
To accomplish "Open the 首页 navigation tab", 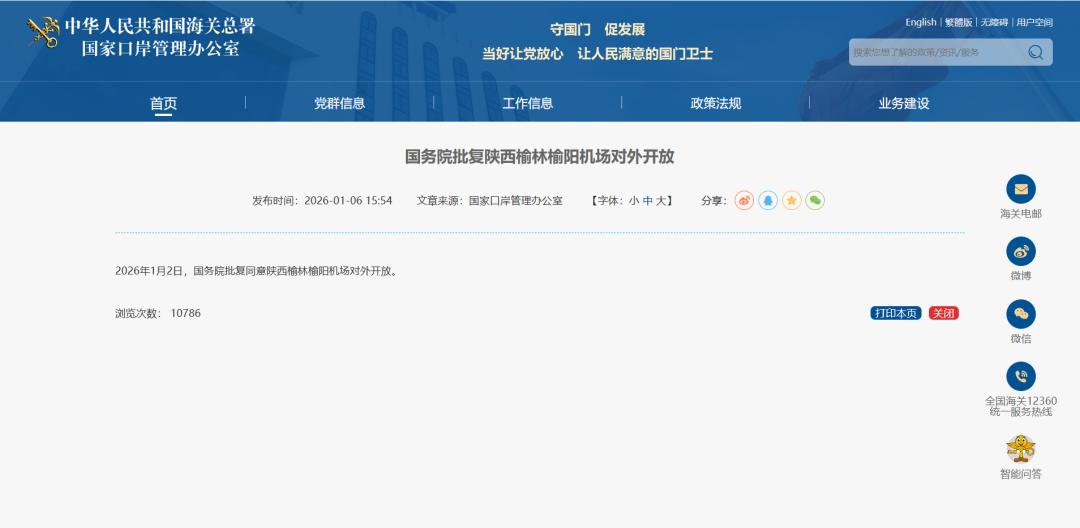I will point(163,103).
